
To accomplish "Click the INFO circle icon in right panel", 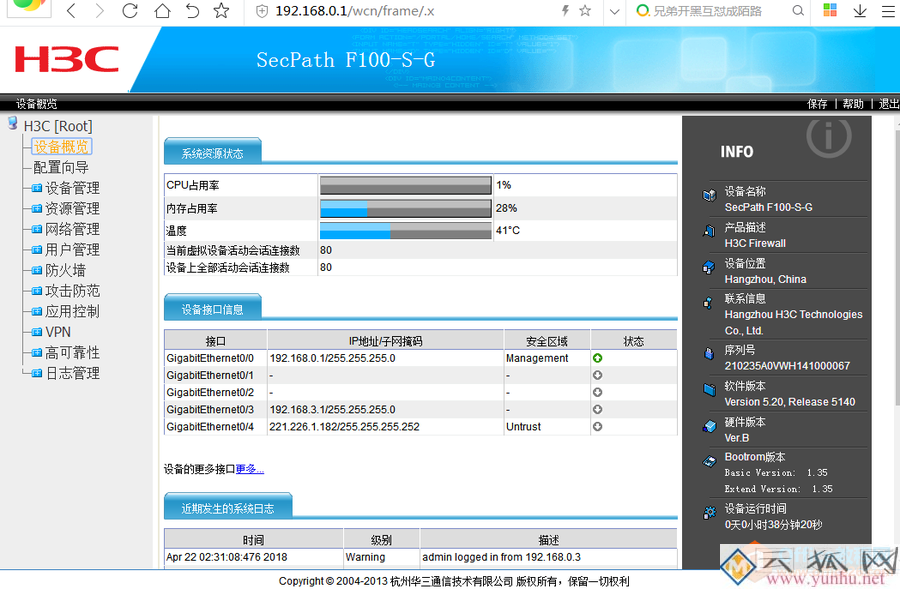I will [x=828, y=140].
